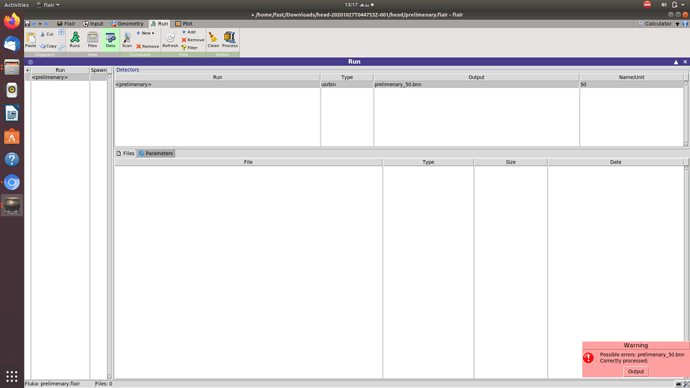Sort by the File column header
690x388 pixels.
pos(248,162)
